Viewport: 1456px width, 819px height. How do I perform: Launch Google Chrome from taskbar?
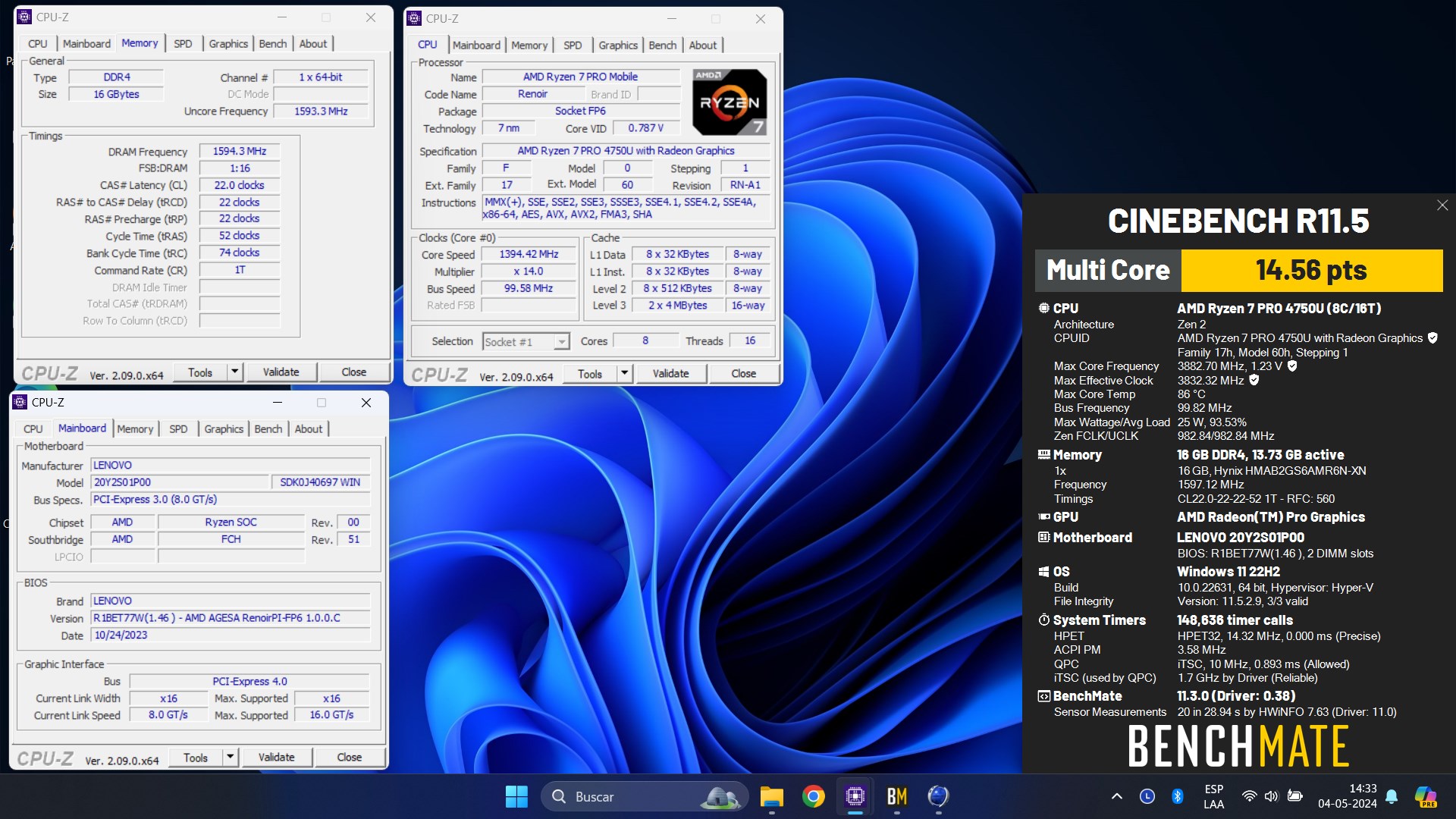click(814, 796)
